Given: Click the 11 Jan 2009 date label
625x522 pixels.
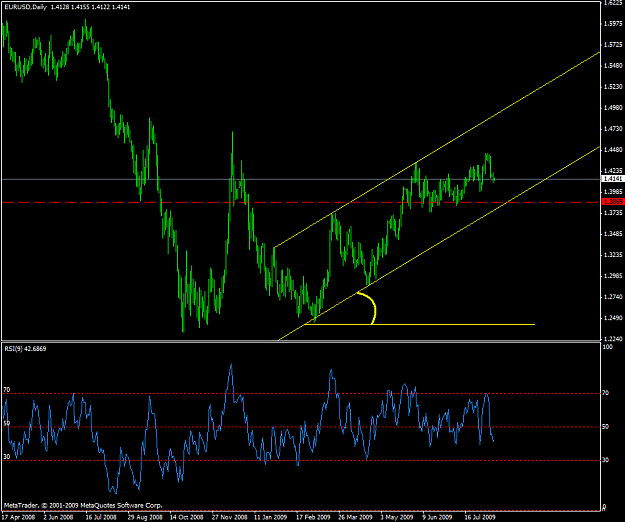Looking at the screenshot, I should coord(271,517).
